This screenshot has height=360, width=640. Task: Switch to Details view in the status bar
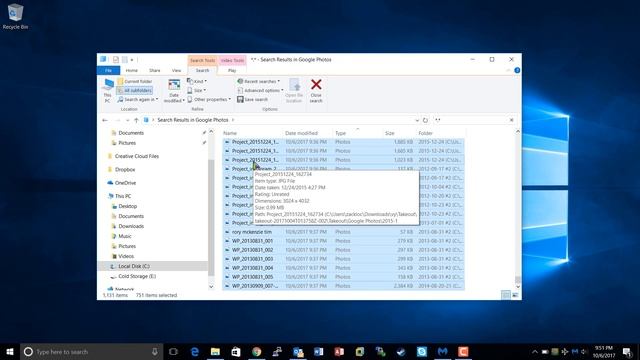click(506, 295)
